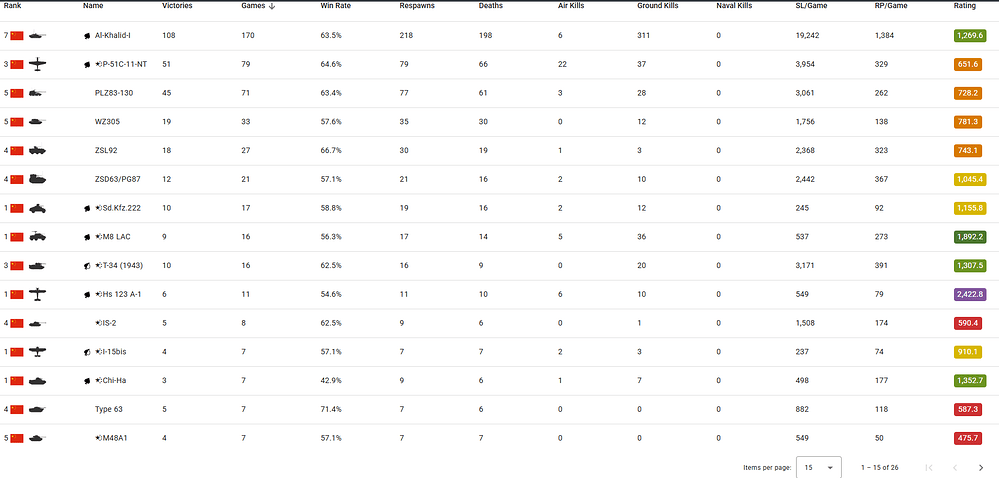The image size is (999, 478).
Task: Sort table by Ground Kills header
Action: click(x=658, y=6)
